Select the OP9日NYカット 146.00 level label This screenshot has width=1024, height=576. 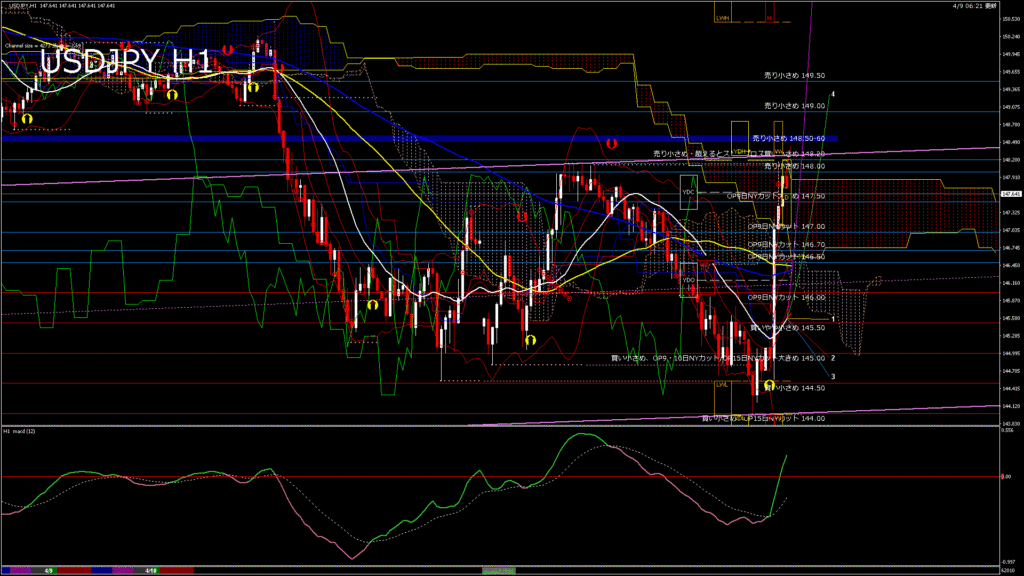point(786,297)
